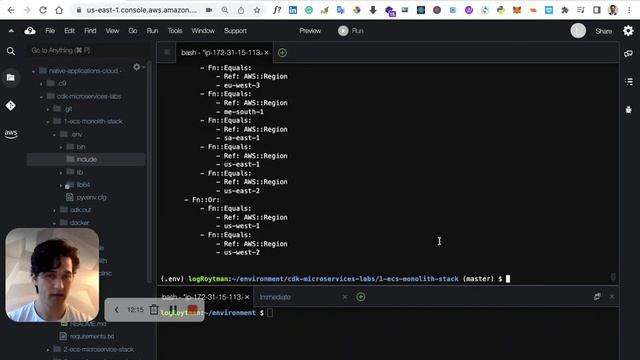Open the Go menu
The height and width of the screenshot is (360, 640).
coord(133,31)
